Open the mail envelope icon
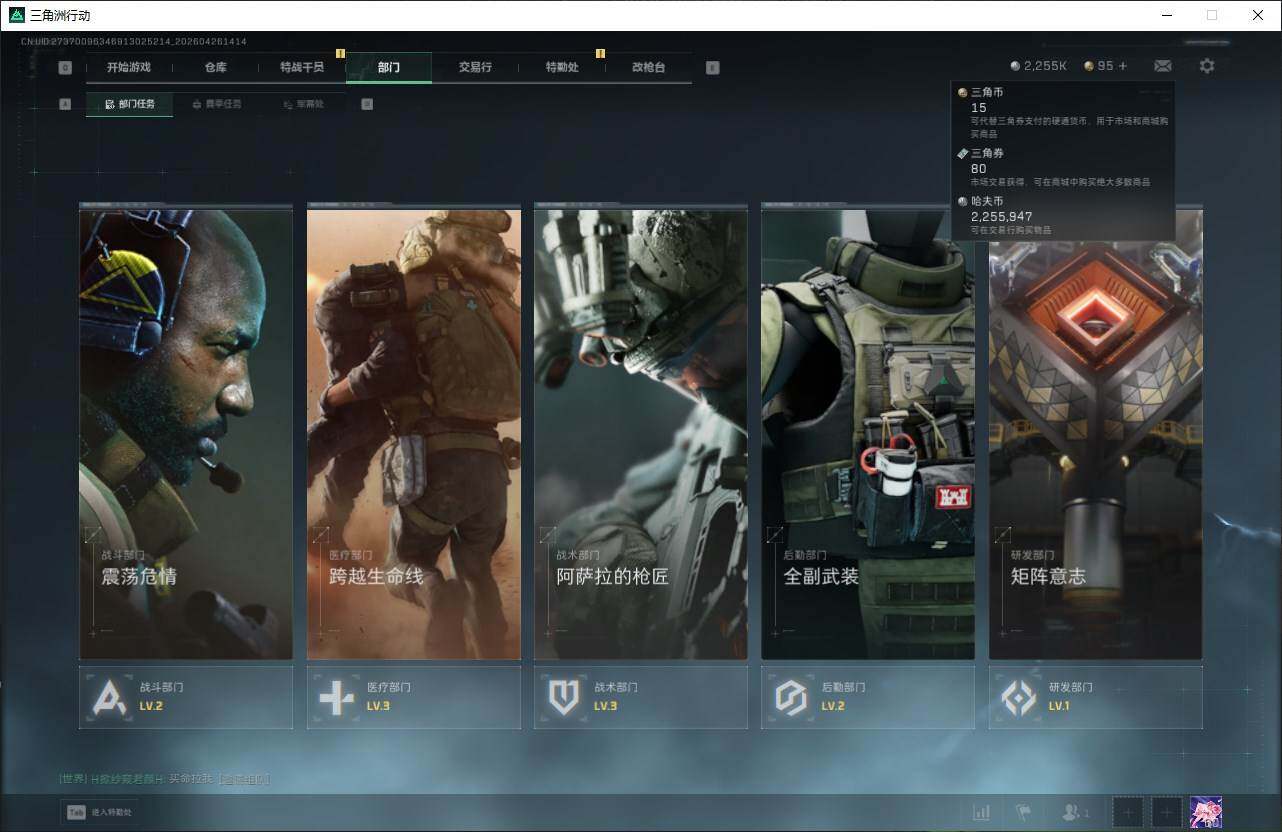 pos(1162,66)
